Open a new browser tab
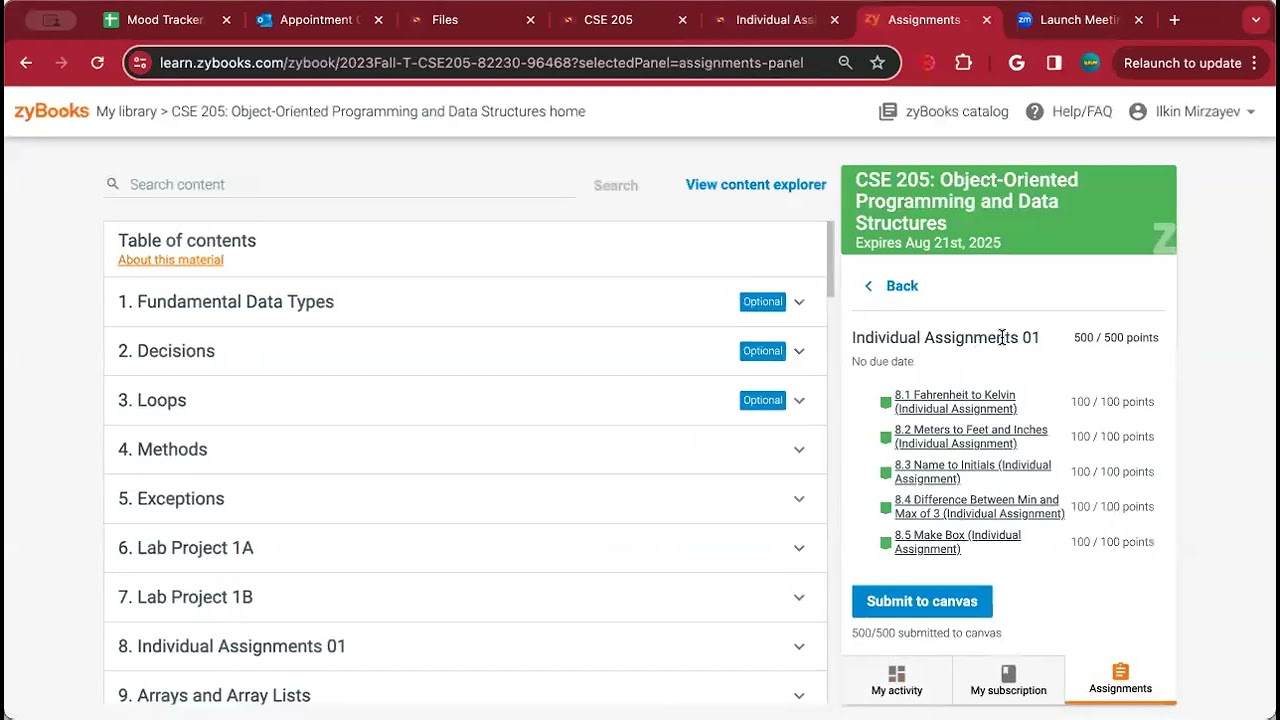 1174,20
